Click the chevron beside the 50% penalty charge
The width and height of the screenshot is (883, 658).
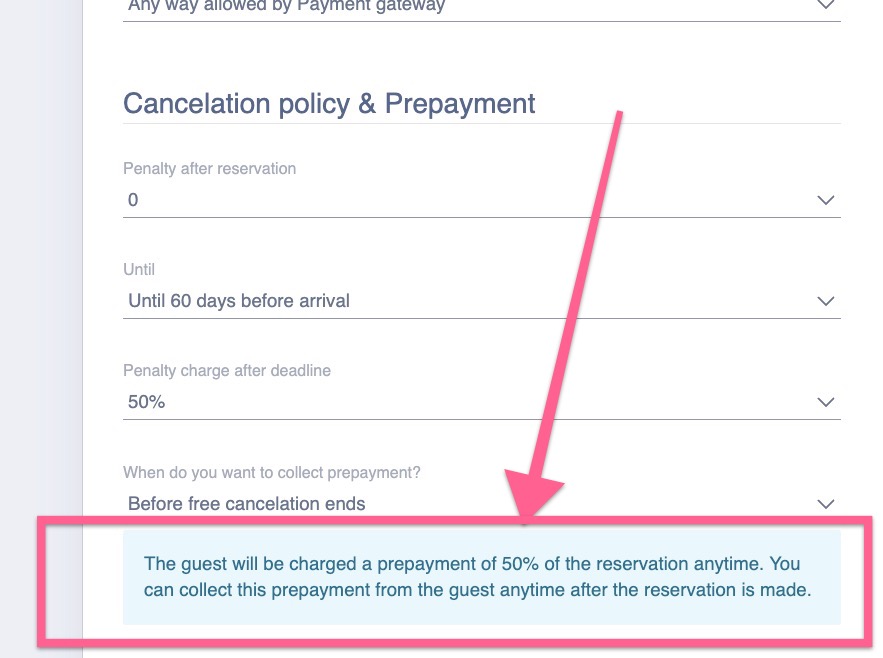(x=825, y=402)
